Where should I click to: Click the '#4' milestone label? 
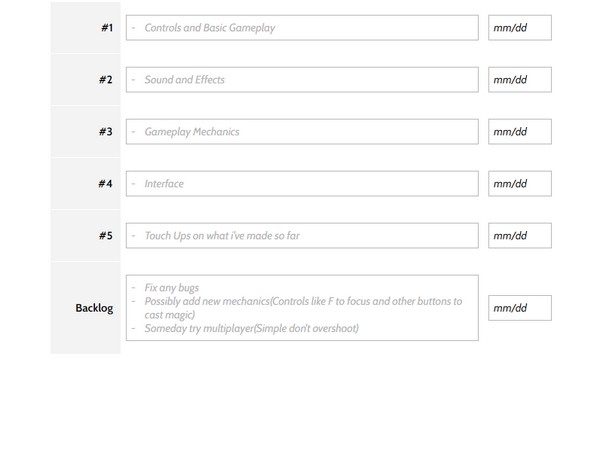(106, 184)
